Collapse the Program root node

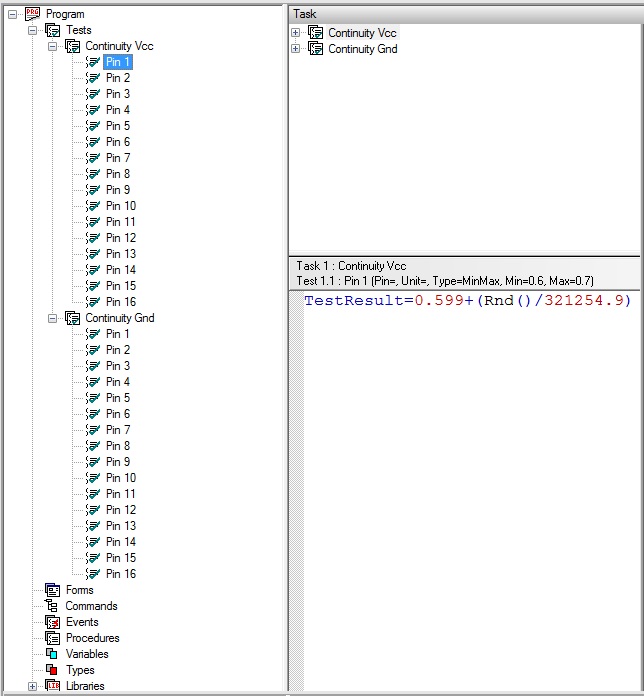[x=12, y=14]
